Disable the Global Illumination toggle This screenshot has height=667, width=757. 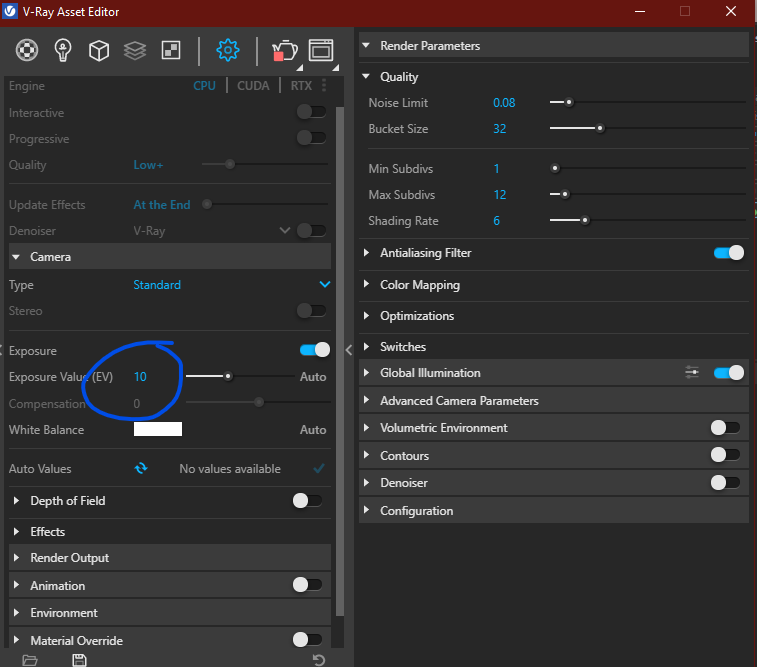pos(729,373)
